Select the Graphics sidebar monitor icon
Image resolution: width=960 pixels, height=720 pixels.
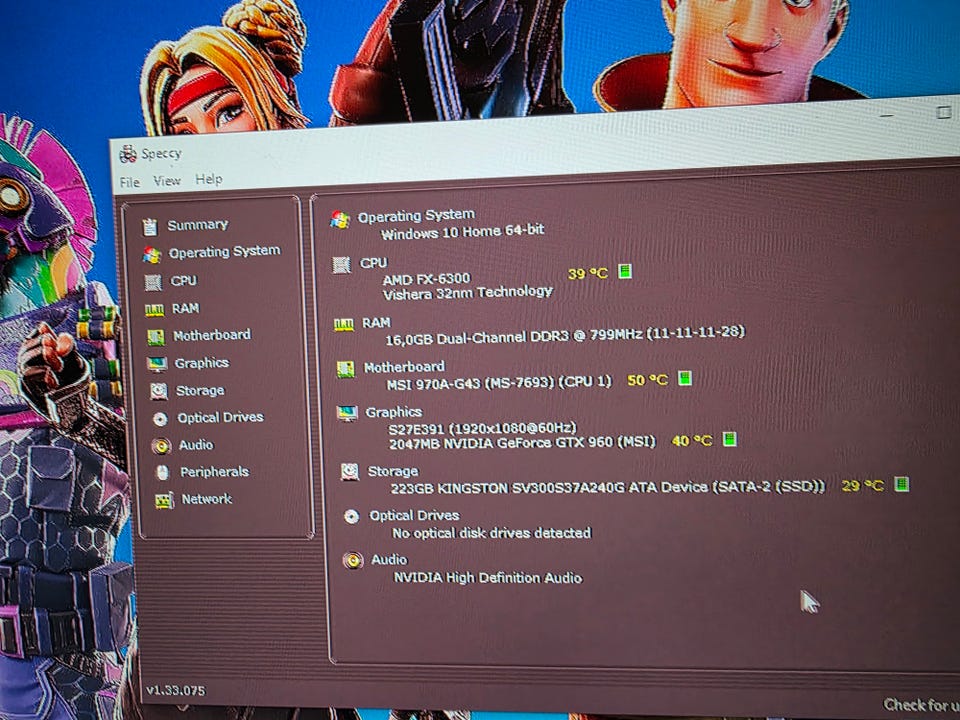[157, 364]
